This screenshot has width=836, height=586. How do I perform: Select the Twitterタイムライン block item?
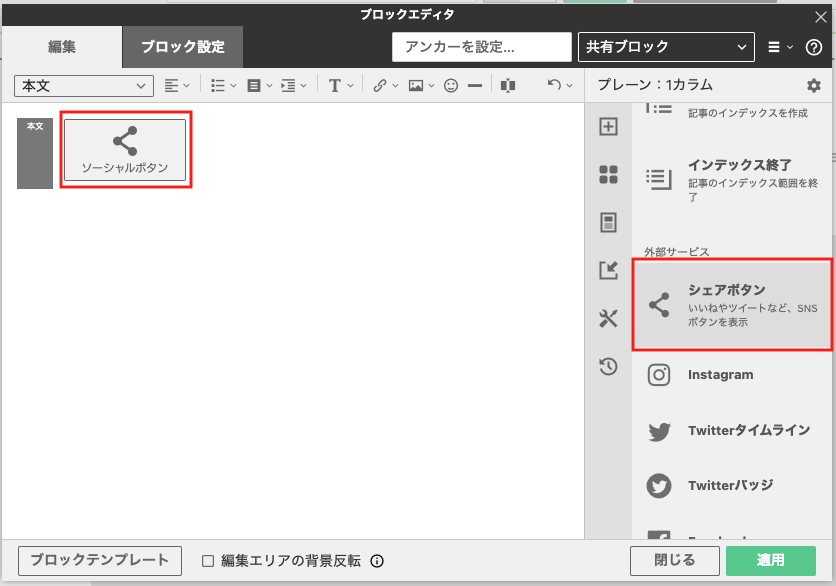pos(732,431)
